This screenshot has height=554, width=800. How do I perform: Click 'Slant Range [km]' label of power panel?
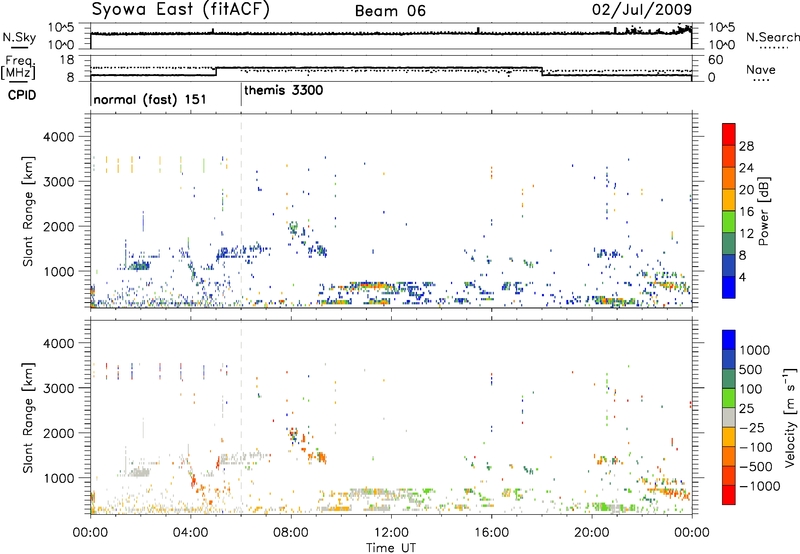click(x=28, y=211)
